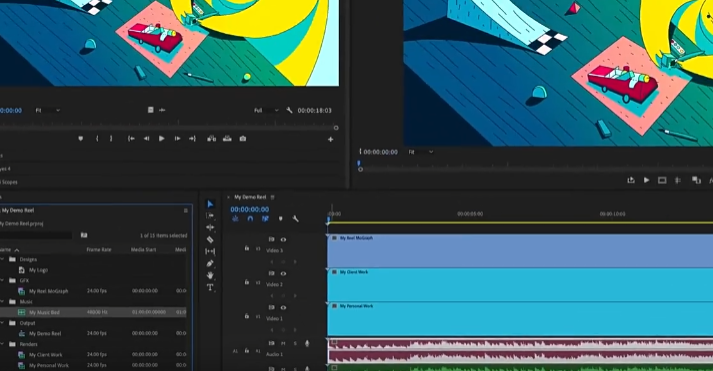Play sequence in Program monitor

646,180
